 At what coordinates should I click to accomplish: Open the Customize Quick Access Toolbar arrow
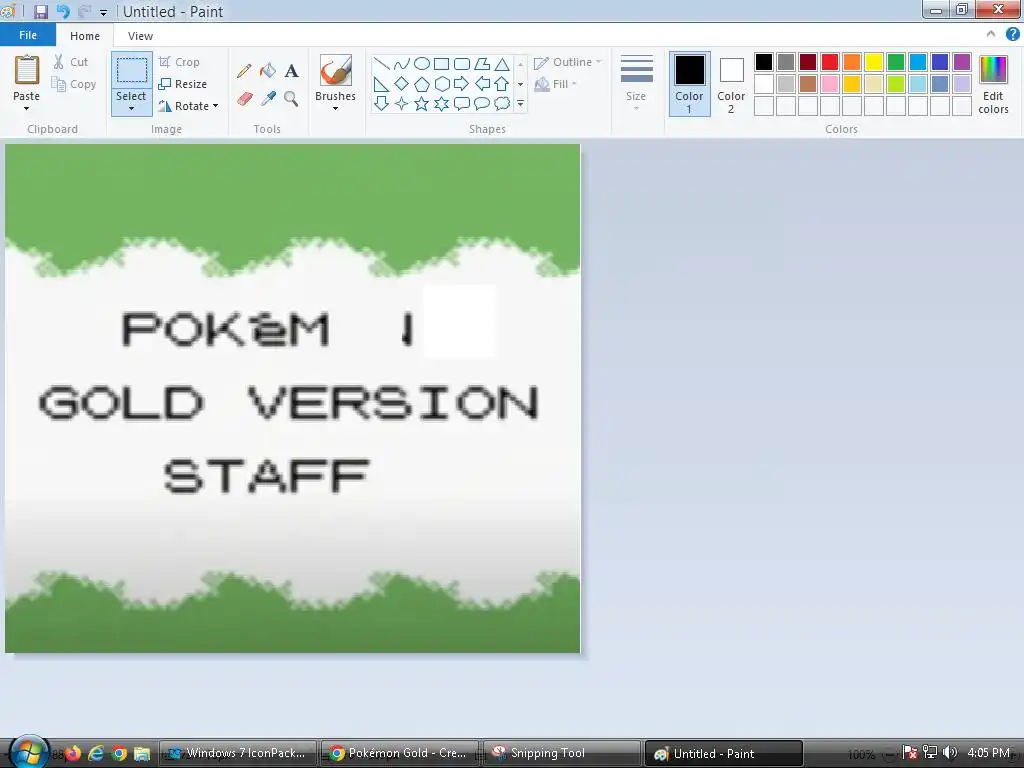(103, 12)
